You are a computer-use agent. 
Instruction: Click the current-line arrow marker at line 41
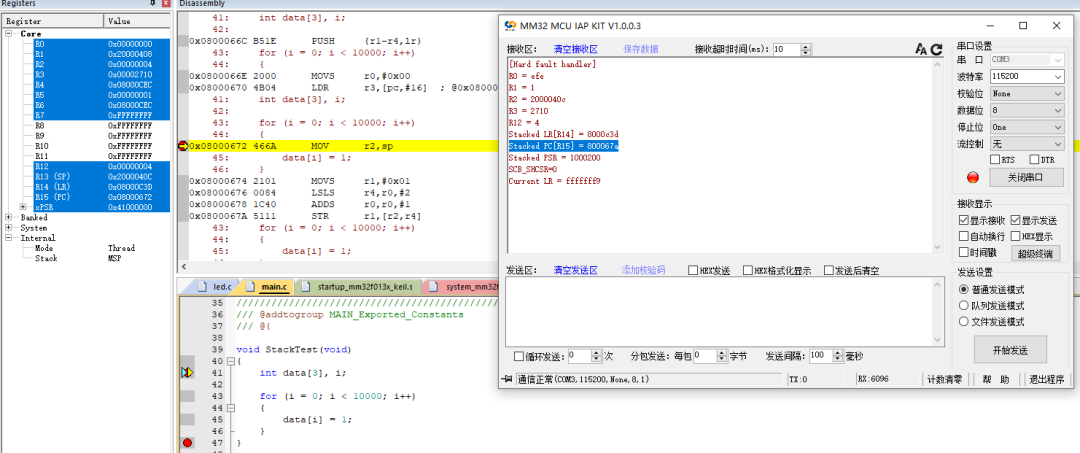pyautogui.click(x=187, y=372)
